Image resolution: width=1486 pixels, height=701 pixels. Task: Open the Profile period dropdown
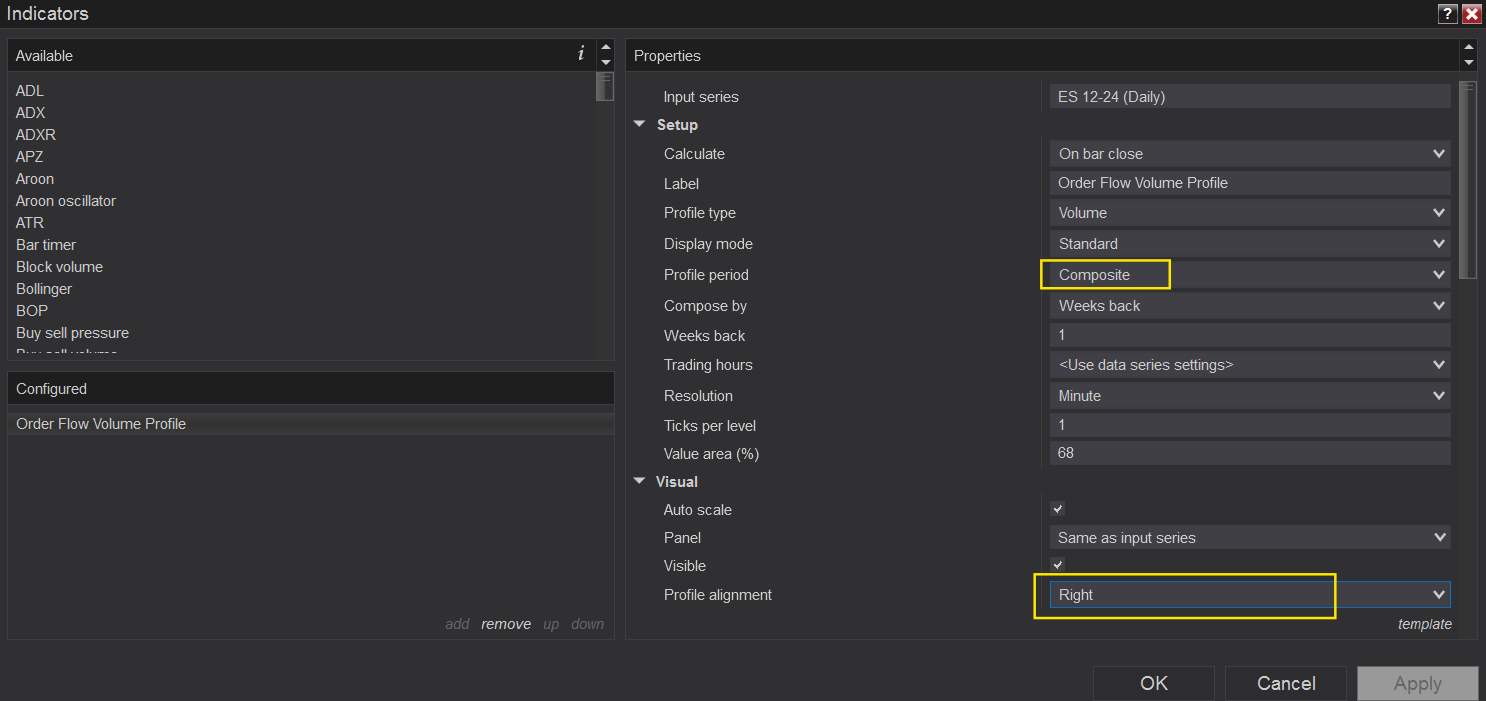click(1250, 275)
